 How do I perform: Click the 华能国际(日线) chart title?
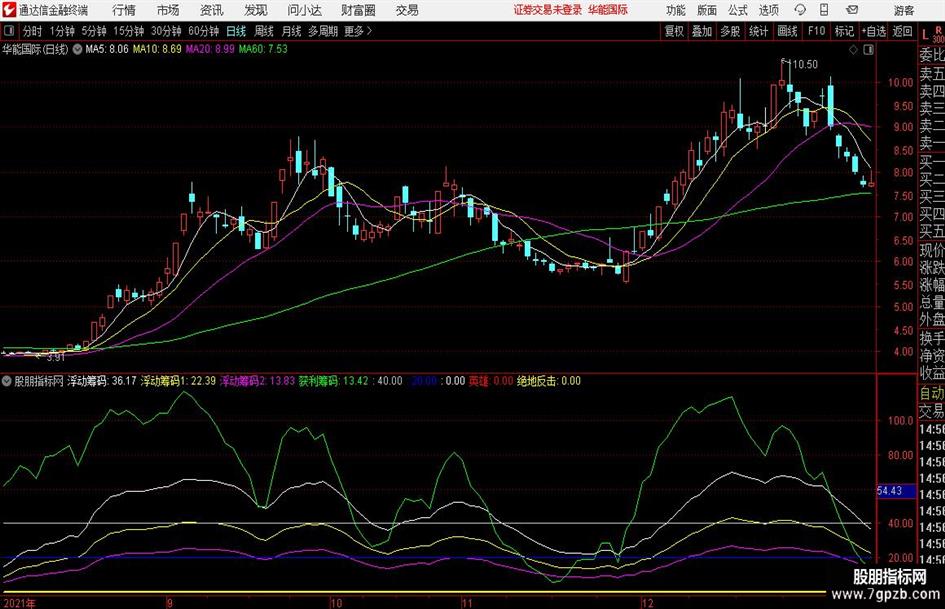click(35, 49)
